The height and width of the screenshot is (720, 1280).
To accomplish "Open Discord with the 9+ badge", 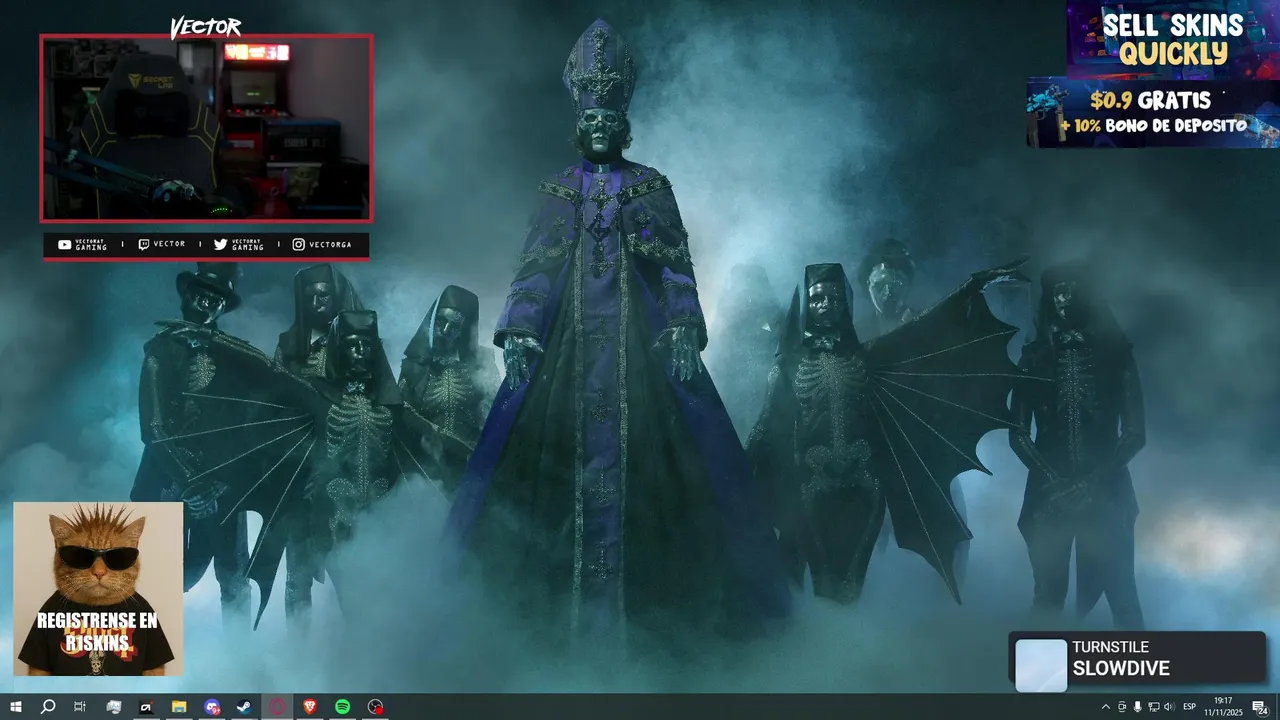I will (212, 707).
